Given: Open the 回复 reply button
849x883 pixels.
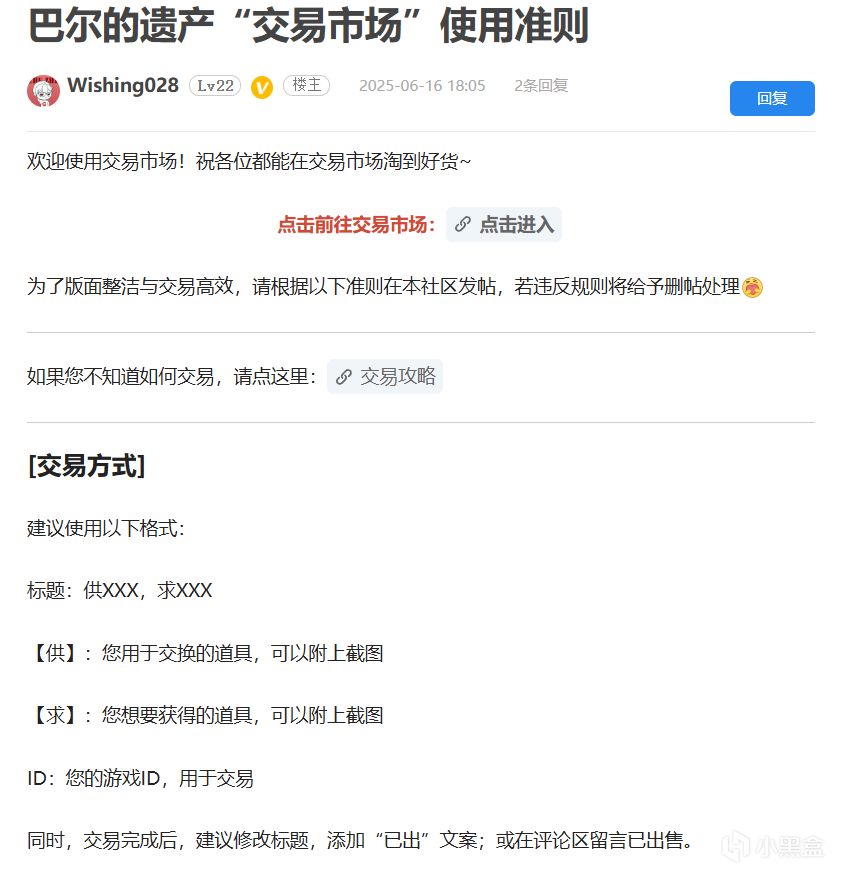Looking at the screenshot, I should point(772,99).
